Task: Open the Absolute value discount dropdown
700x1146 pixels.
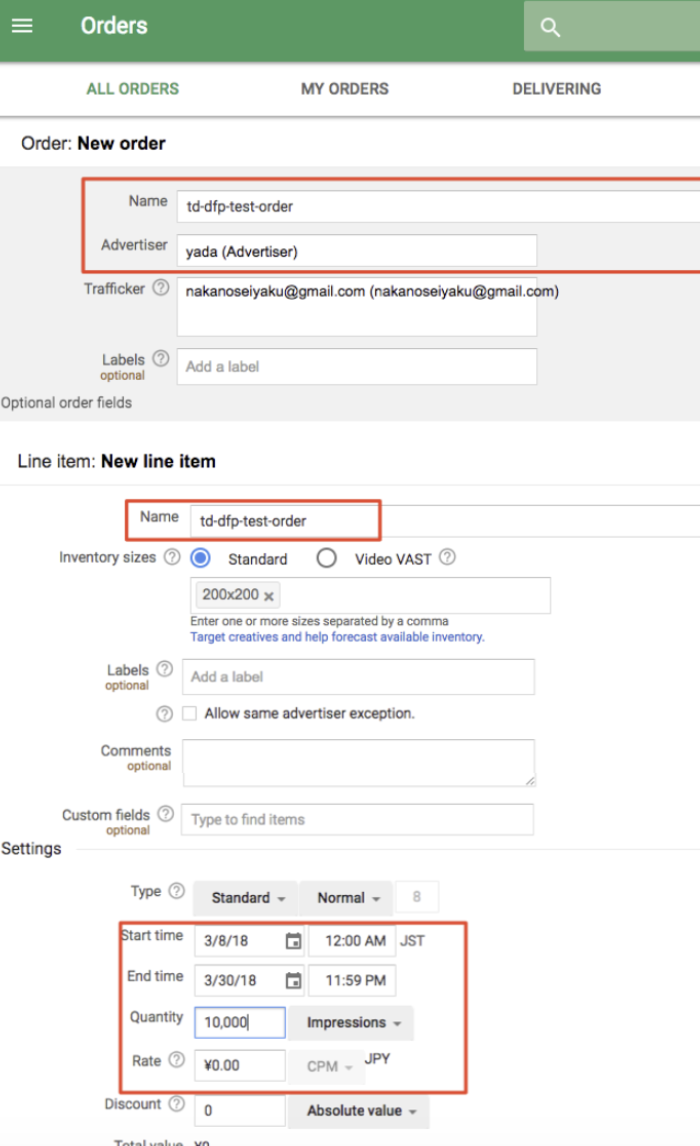Action: click(360, 1111)
